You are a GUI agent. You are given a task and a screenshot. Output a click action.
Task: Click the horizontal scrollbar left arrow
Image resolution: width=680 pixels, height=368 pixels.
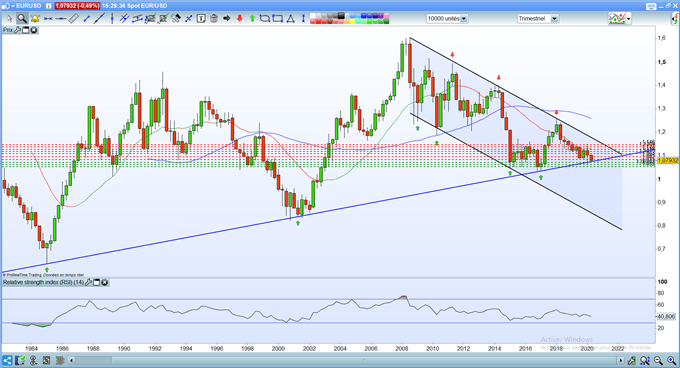pyautogui.click(x=72, y=360)
